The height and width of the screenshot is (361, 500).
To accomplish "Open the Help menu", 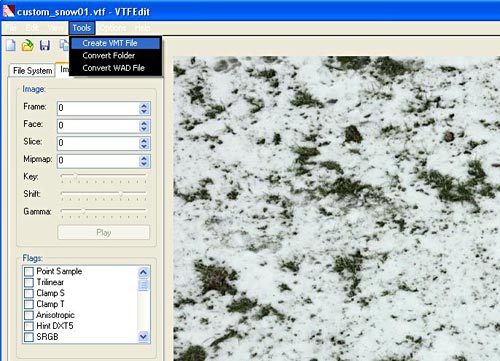I will (143, 28).
